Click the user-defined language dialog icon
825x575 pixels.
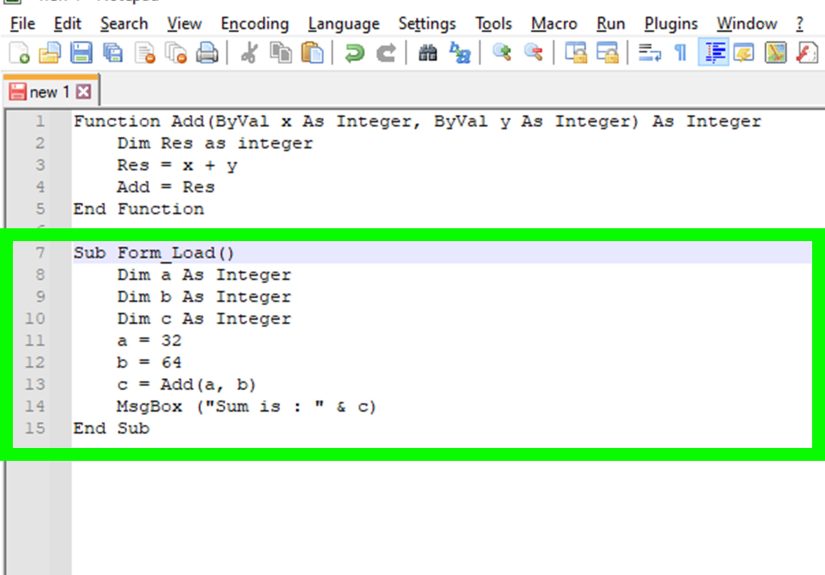tap(744, 53)
